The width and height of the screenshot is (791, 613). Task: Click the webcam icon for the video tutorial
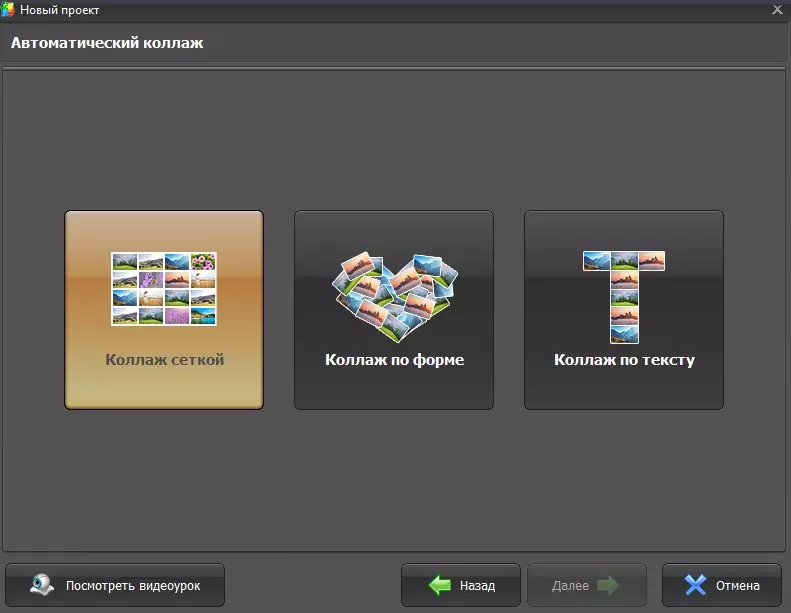[41, 585]
